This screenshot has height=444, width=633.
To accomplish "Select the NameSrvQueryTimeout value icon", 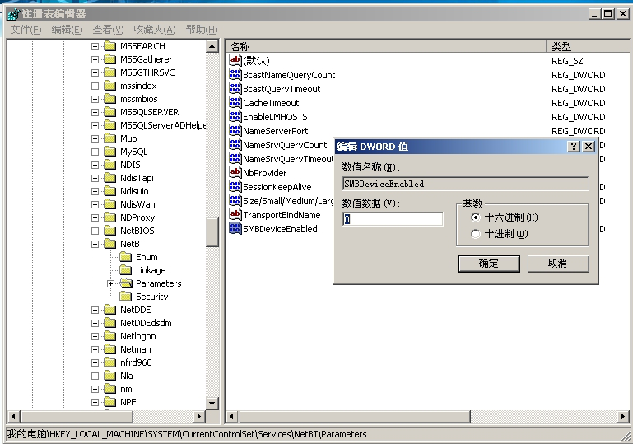I will pos(235,158).
